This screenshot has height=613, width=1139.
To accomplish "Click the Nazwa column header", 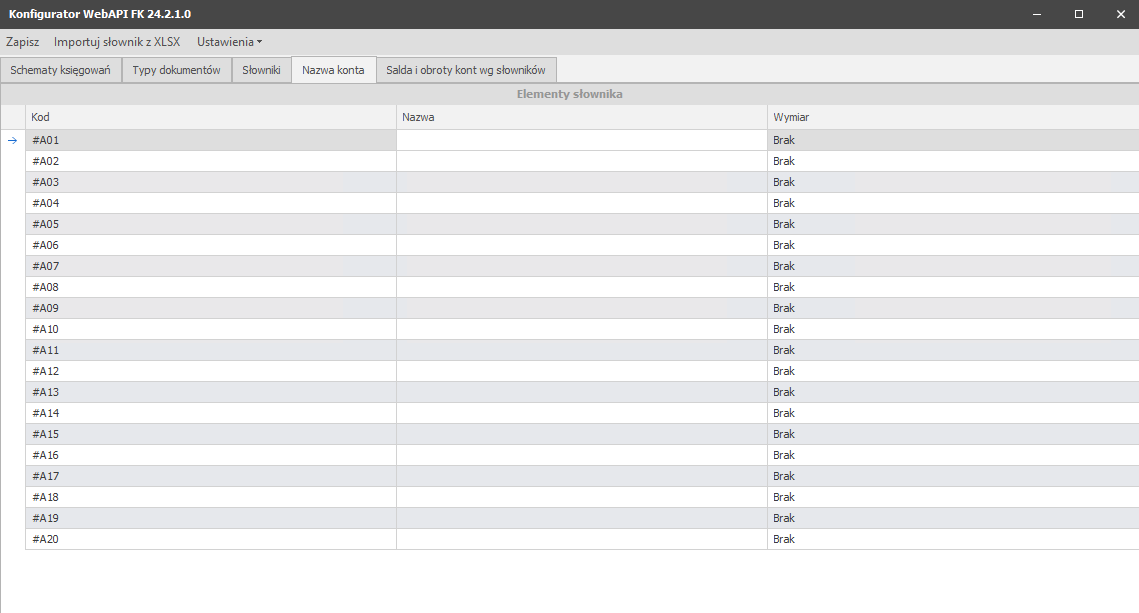I will coord(580,117).
